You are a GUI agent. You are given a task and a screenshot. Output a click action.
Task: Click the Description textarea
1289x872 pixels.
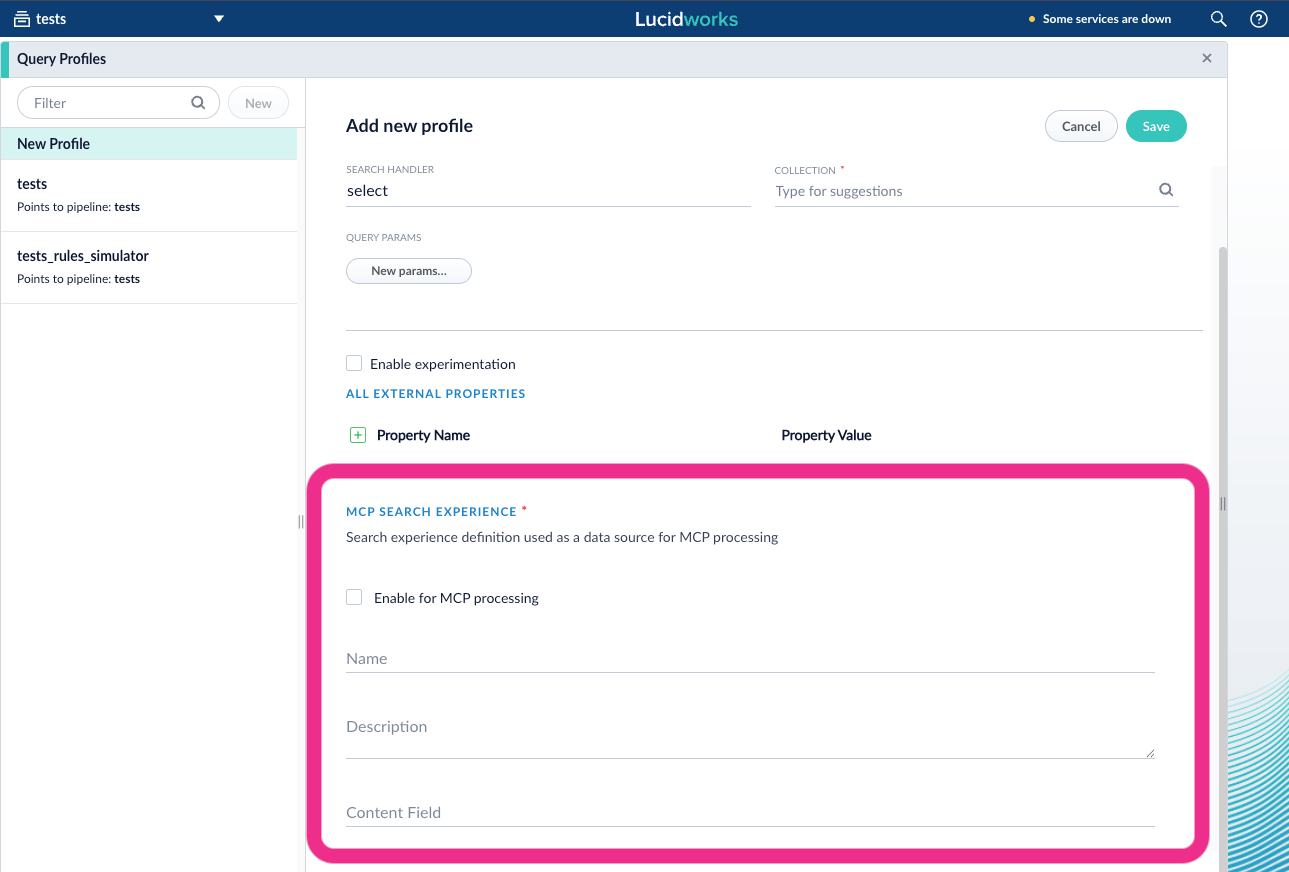pos(750,734)
